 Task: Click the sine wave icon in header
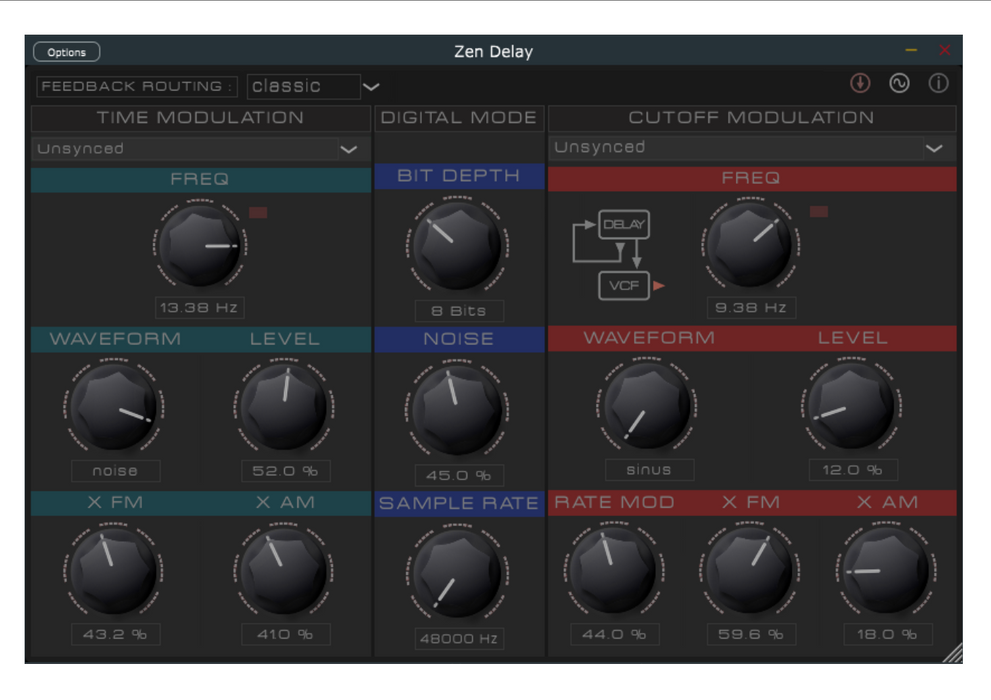tap(899, 84)
